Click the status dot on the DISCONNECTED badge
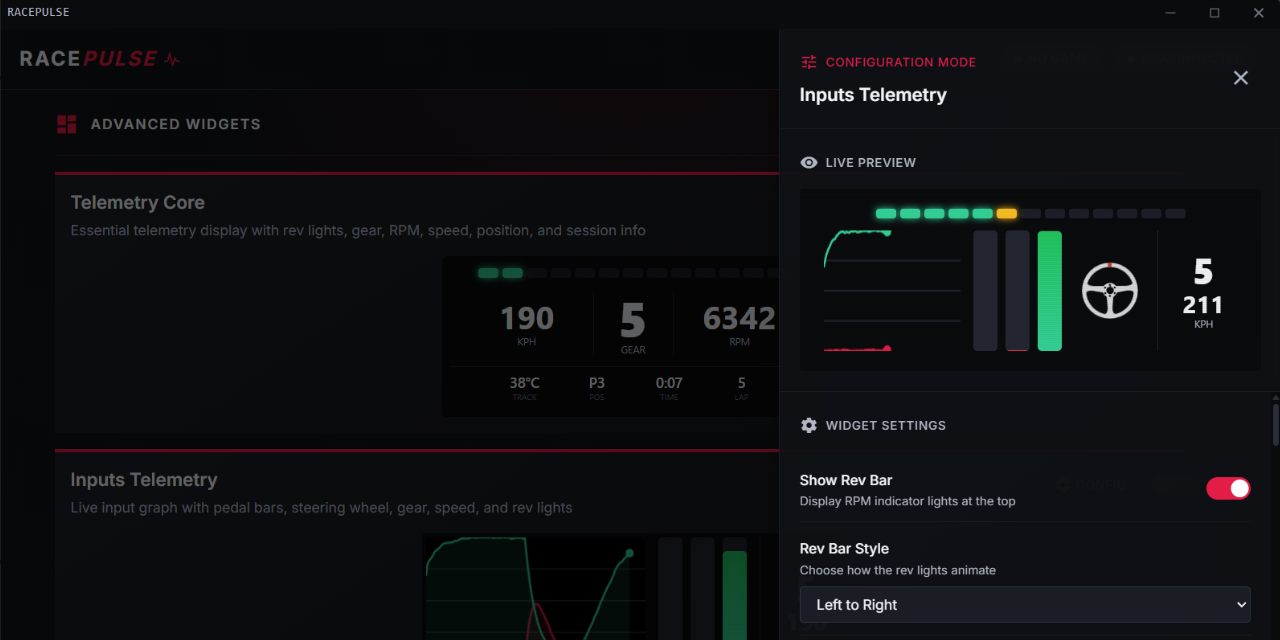The image size is (1280, 640). click(x=1133, y=57)
